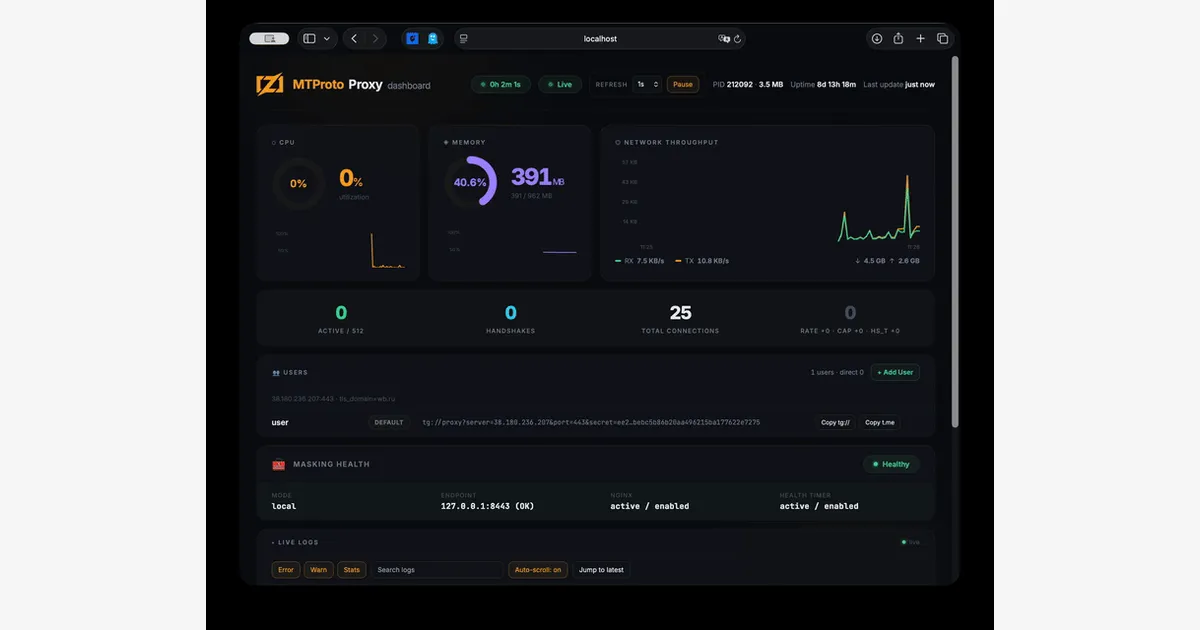Screen dimensions: 1200x630
Task: Open the blue shield extension icon
Action: [412, 39]
